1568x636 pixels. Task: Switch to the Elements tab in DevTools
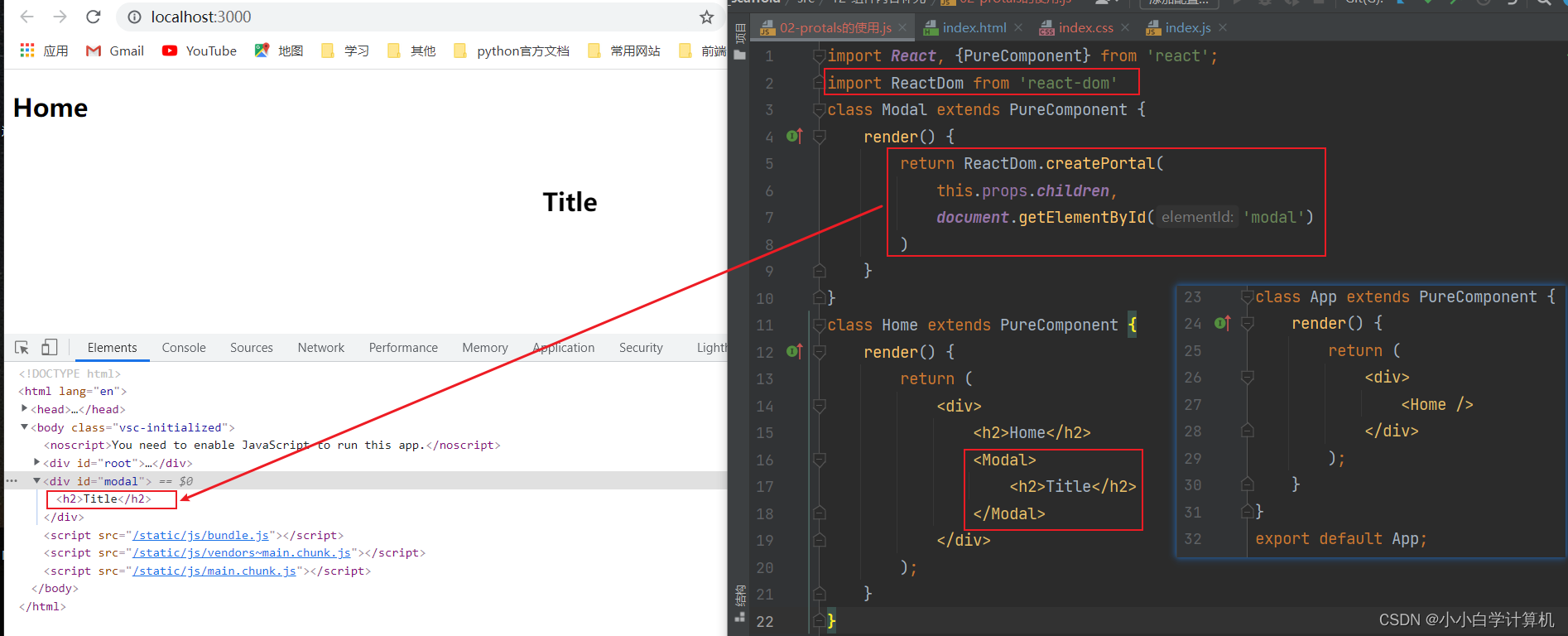tap(113, 348)
